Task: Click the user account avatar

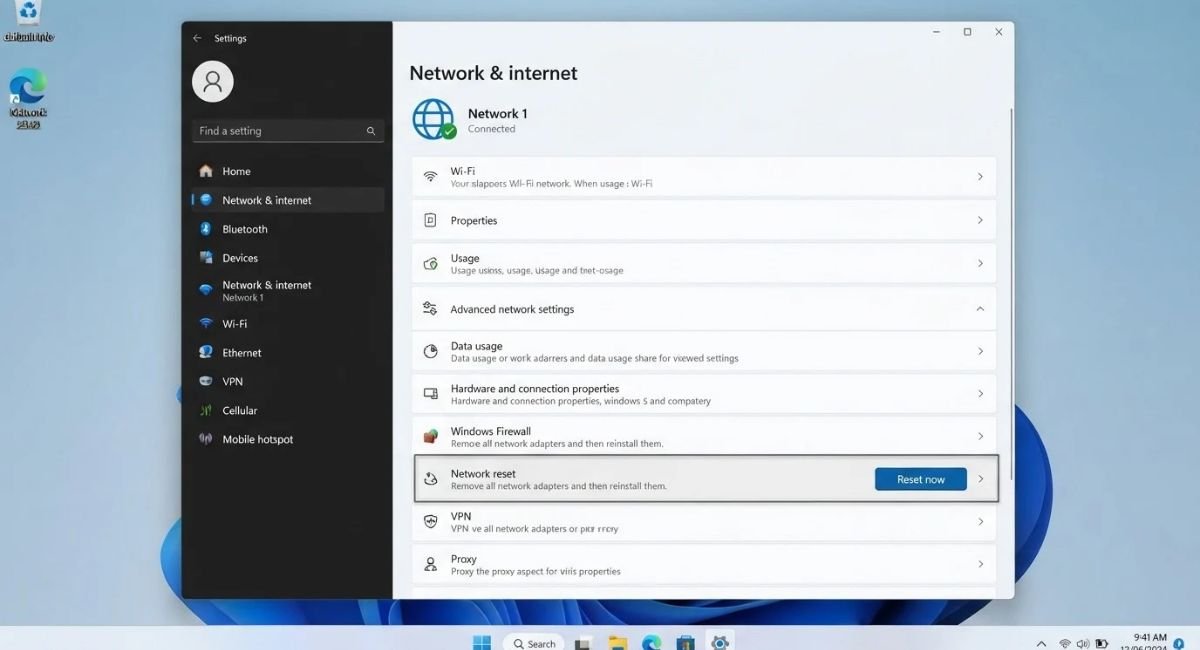Action: tap(213, 82)
